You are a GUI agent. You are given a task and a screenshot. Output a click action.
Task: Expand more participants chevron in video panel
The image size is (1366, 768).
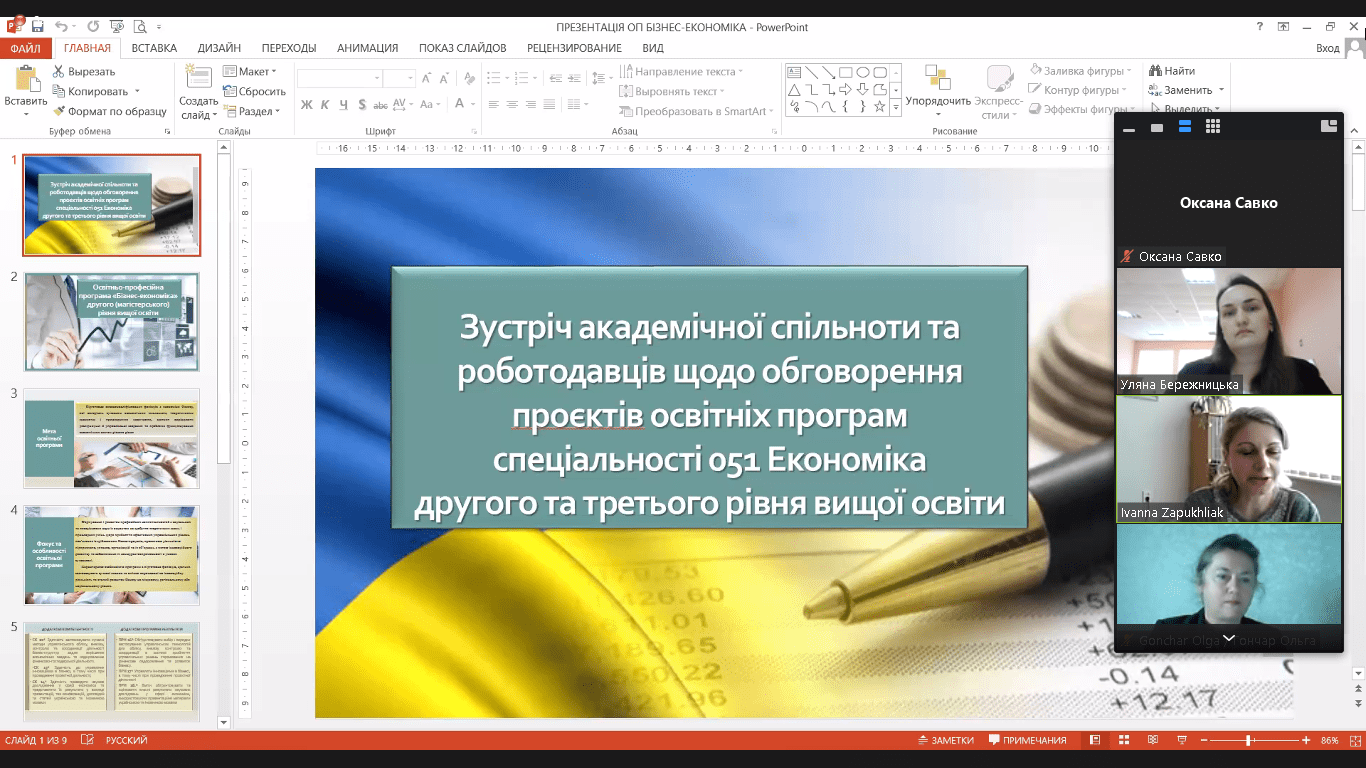pyautogui.click(x=1229, y=638)
